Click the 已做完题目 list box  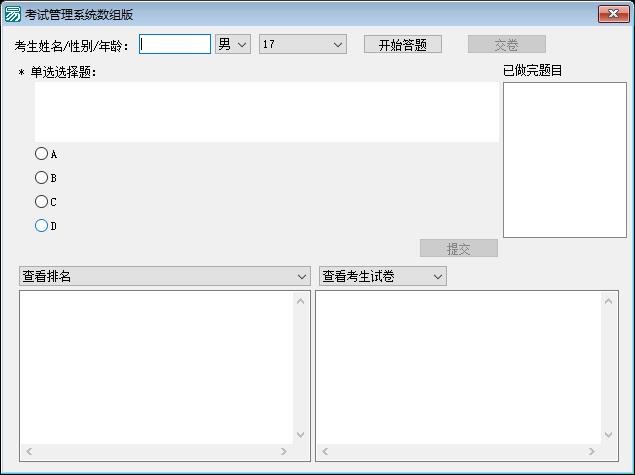pyautogui.click(x=565, y=160)
